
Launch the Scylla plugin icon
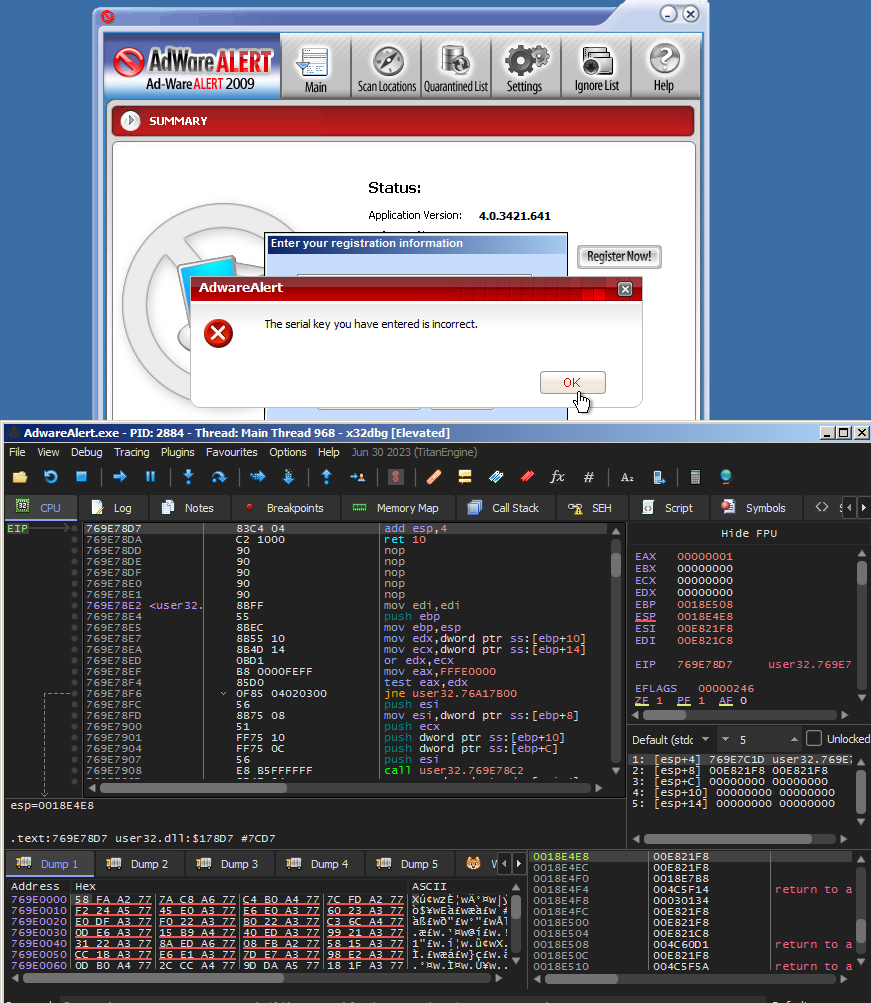[395, 477]
